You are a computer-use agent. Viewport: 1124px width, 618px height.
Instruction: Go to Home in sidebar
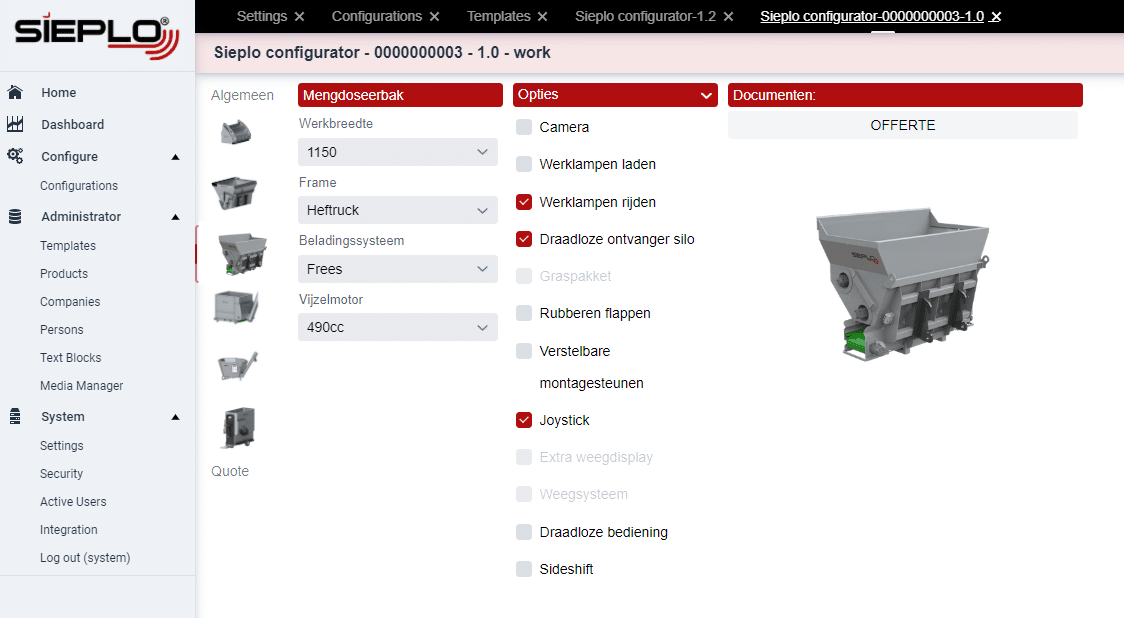(x=59, y=92)
